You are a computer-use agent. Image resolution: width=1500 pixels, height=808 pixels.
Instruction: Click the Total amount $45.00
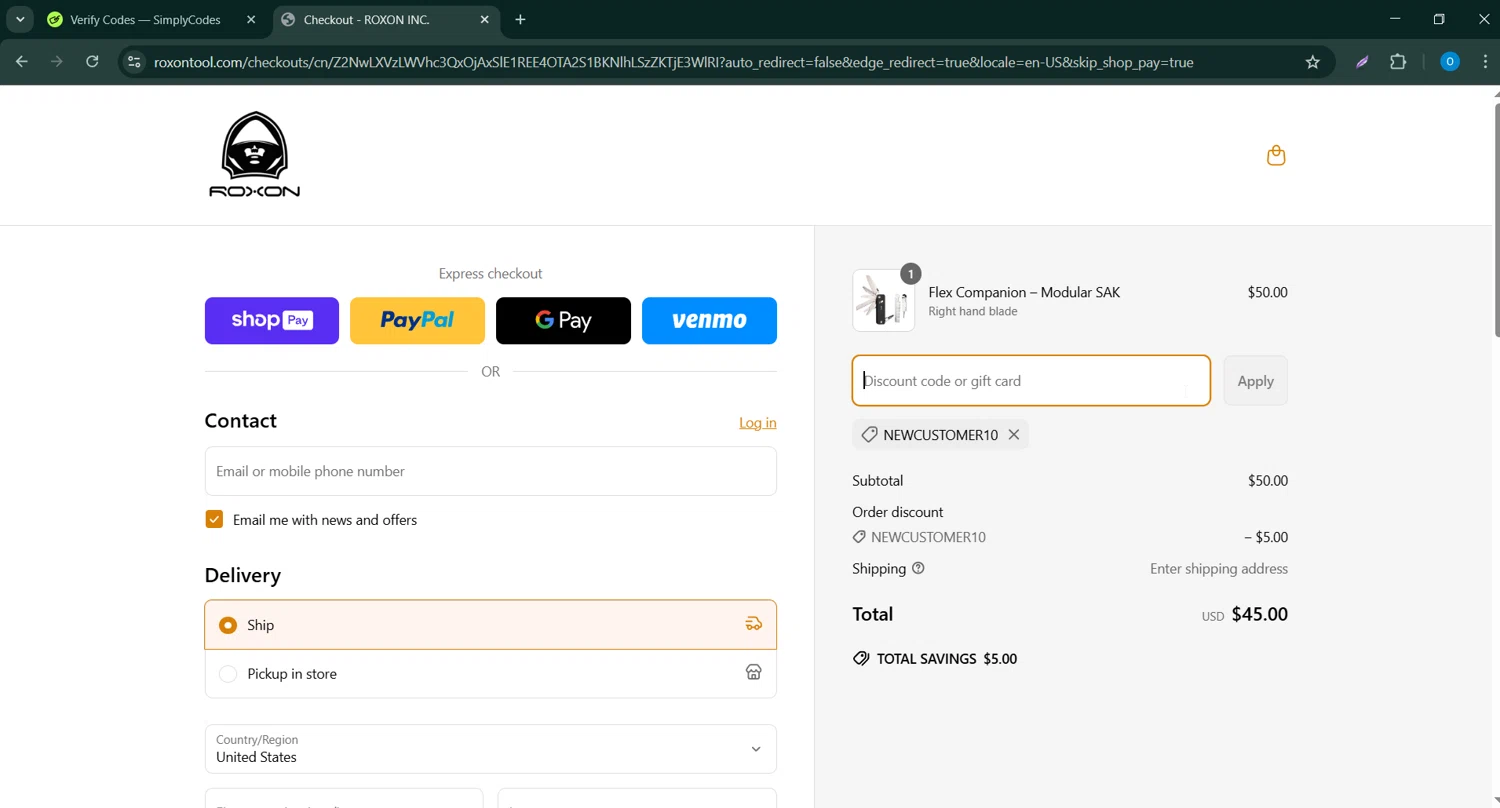click(x=1259, y=614)
